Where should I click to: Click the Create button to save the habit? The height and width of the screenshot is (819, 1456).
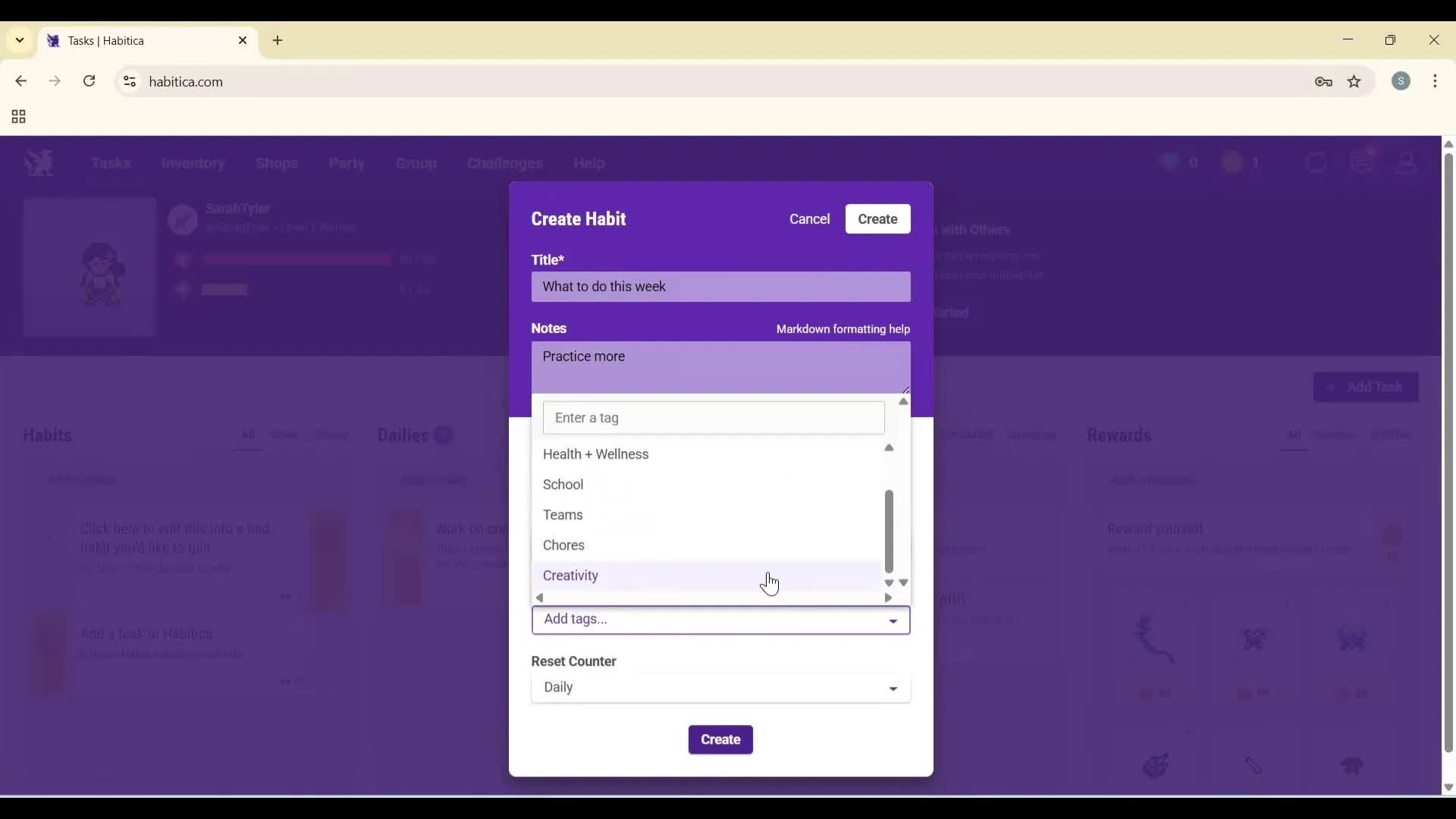720,739
